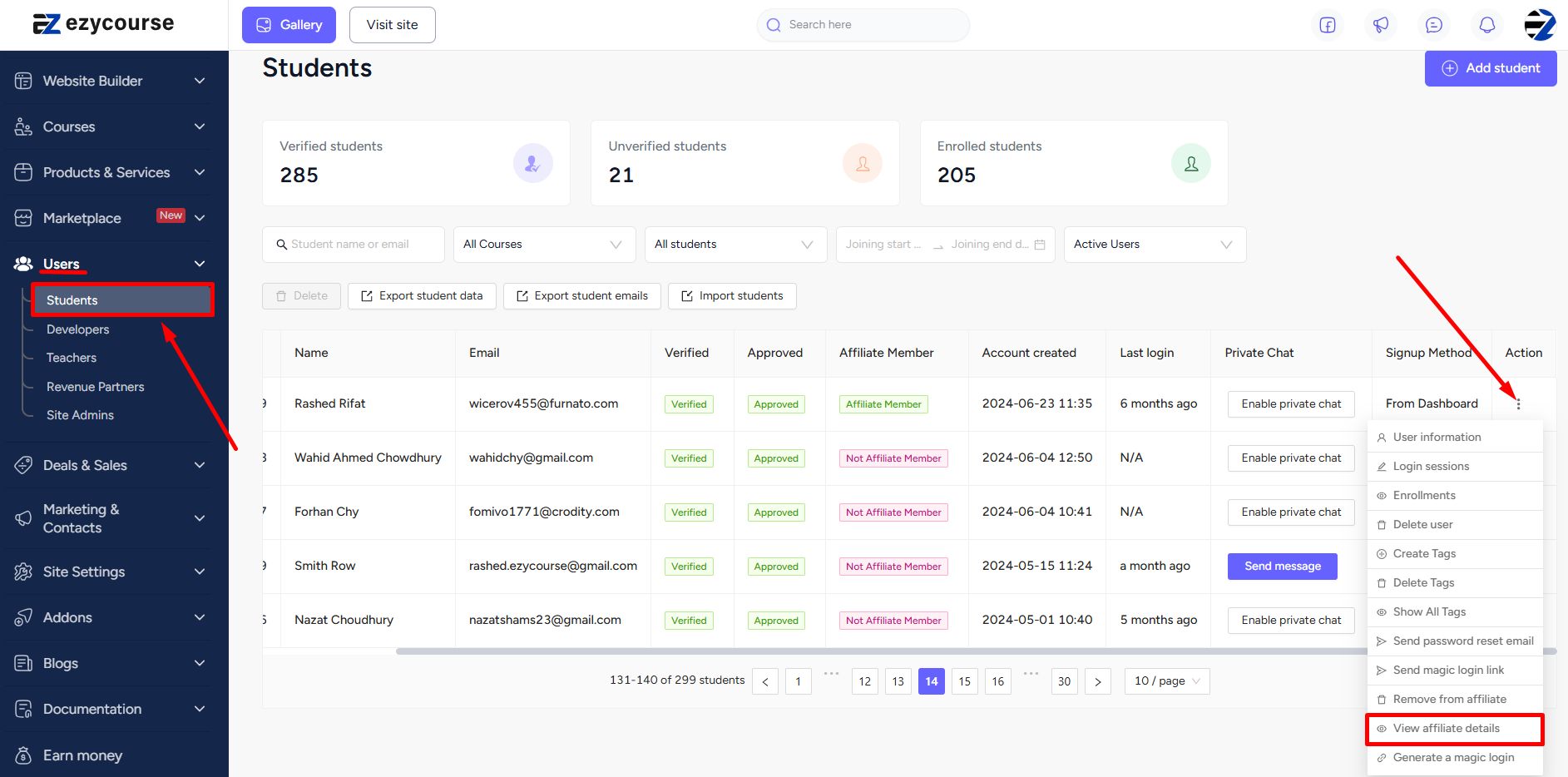Click Export student data button
Viewport: 1568px width, 777px height.
(422, 296)
